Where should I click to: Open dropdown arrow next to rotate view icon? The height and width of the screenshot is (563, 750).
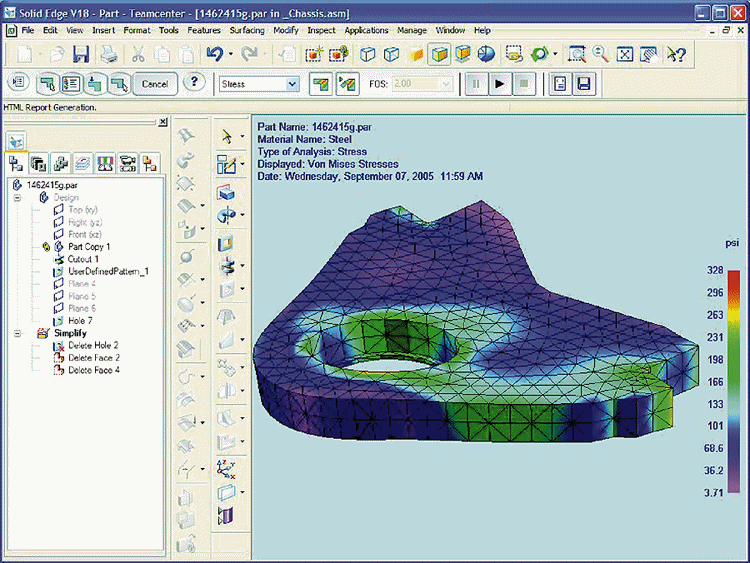555,54
